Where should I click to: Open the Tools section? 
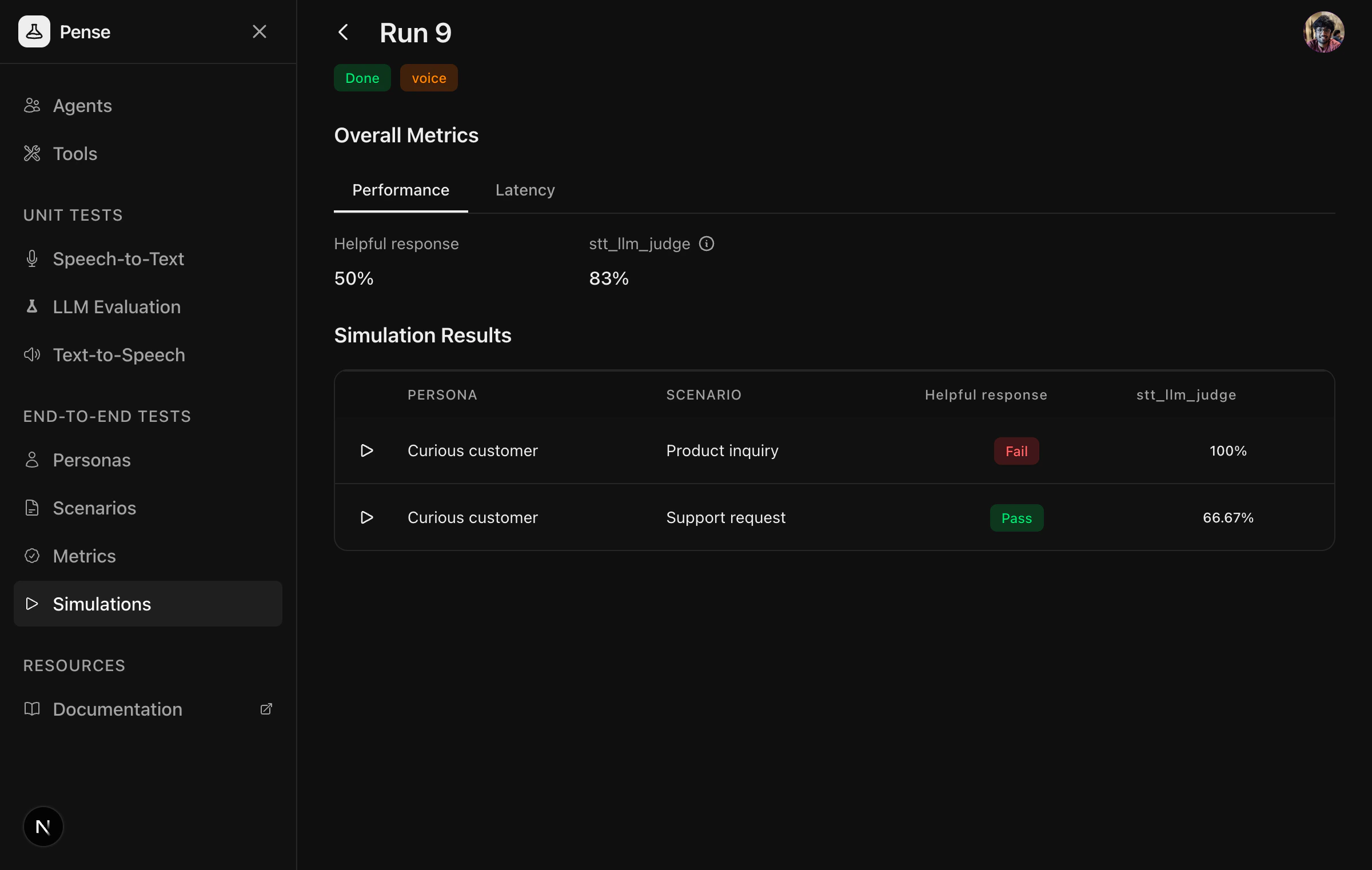75,154
